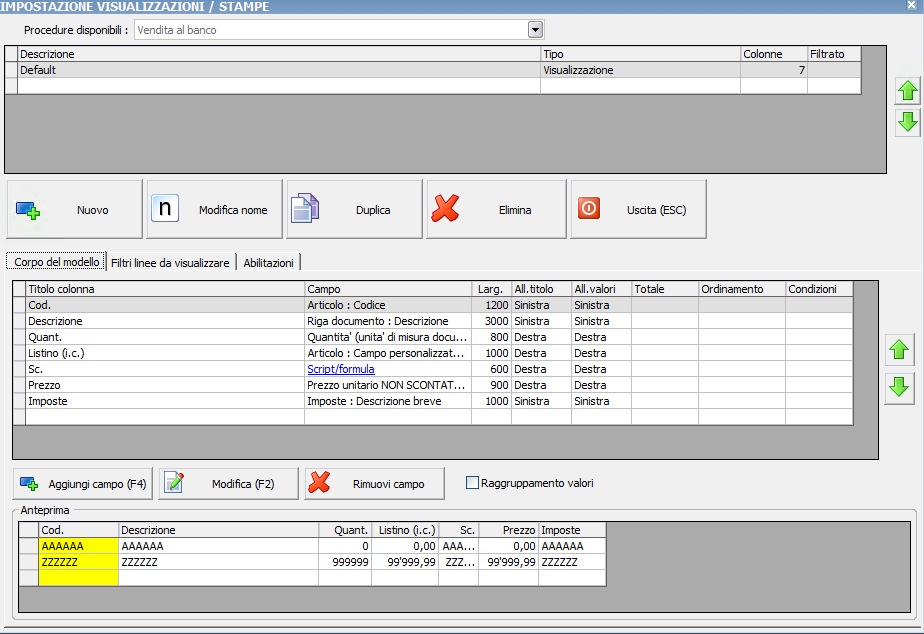Click the green up arrow beside the models list

(908, 91)
